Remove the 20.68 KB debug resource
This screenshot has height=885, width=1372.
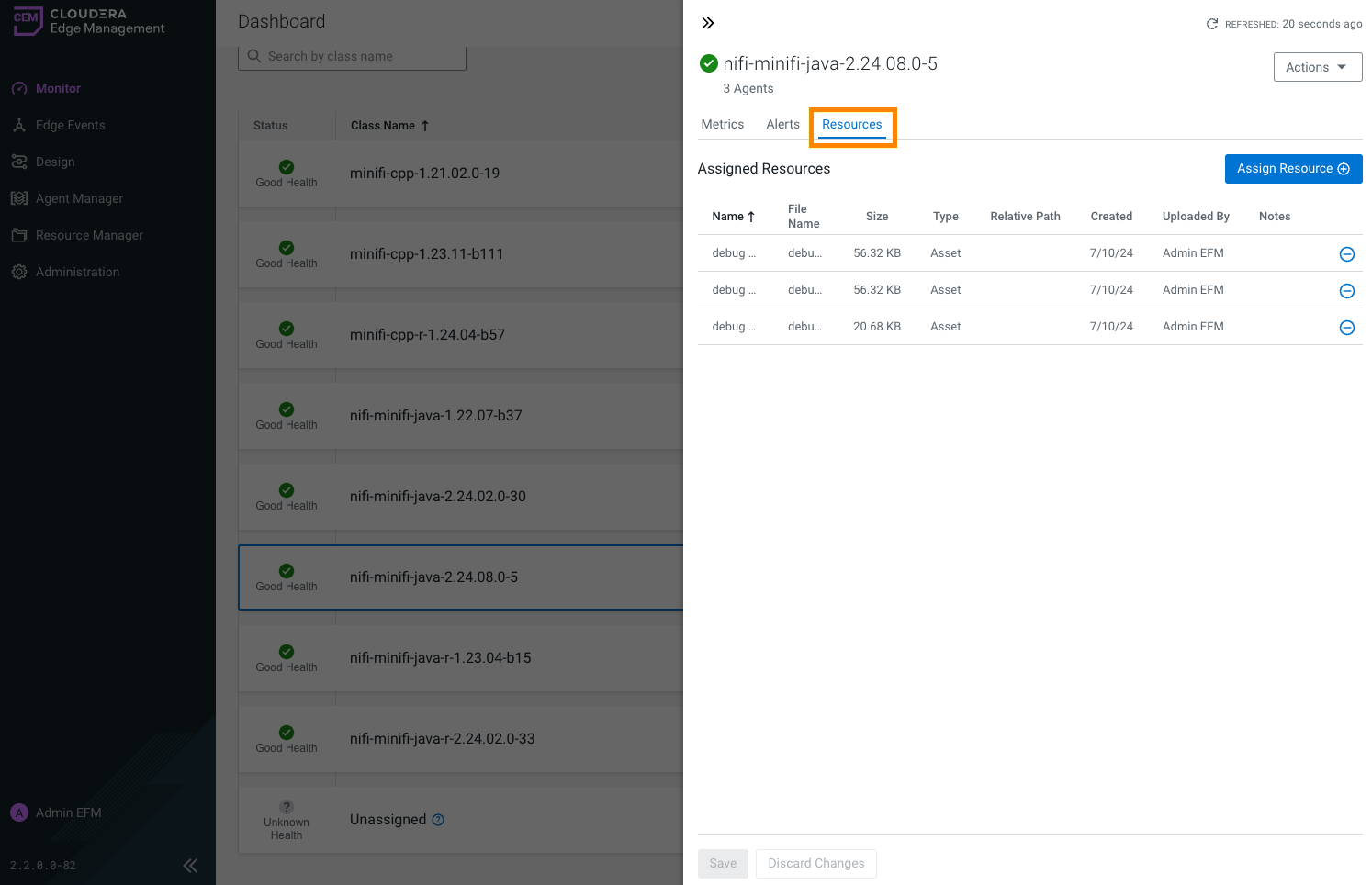(x=1346, y=328)
